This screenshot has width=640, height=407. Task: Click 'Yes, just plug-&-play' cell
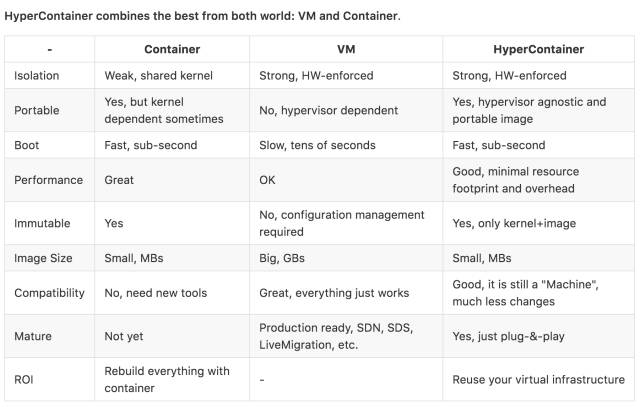click(x=508, y=336)
